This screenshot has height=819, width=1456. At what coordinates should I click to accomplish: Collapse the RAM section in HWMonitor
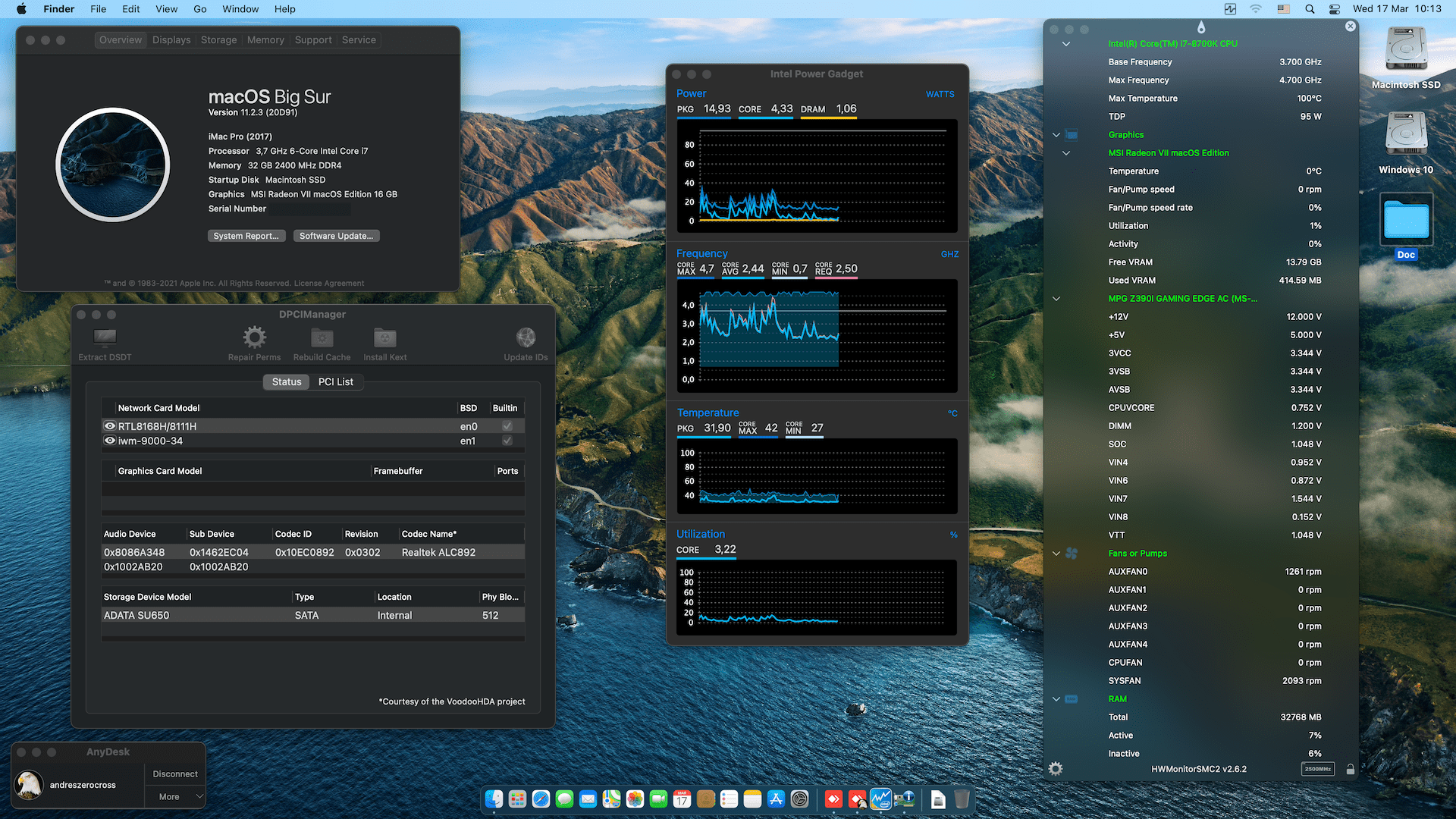[x=1056, y=699]
